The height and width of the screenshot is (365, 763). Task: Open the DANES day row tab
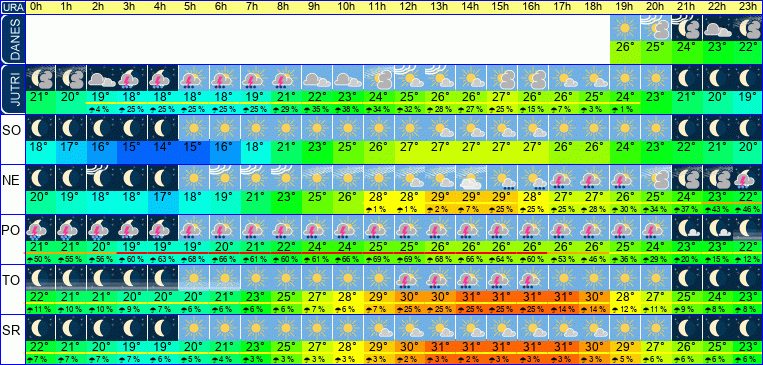12,39
